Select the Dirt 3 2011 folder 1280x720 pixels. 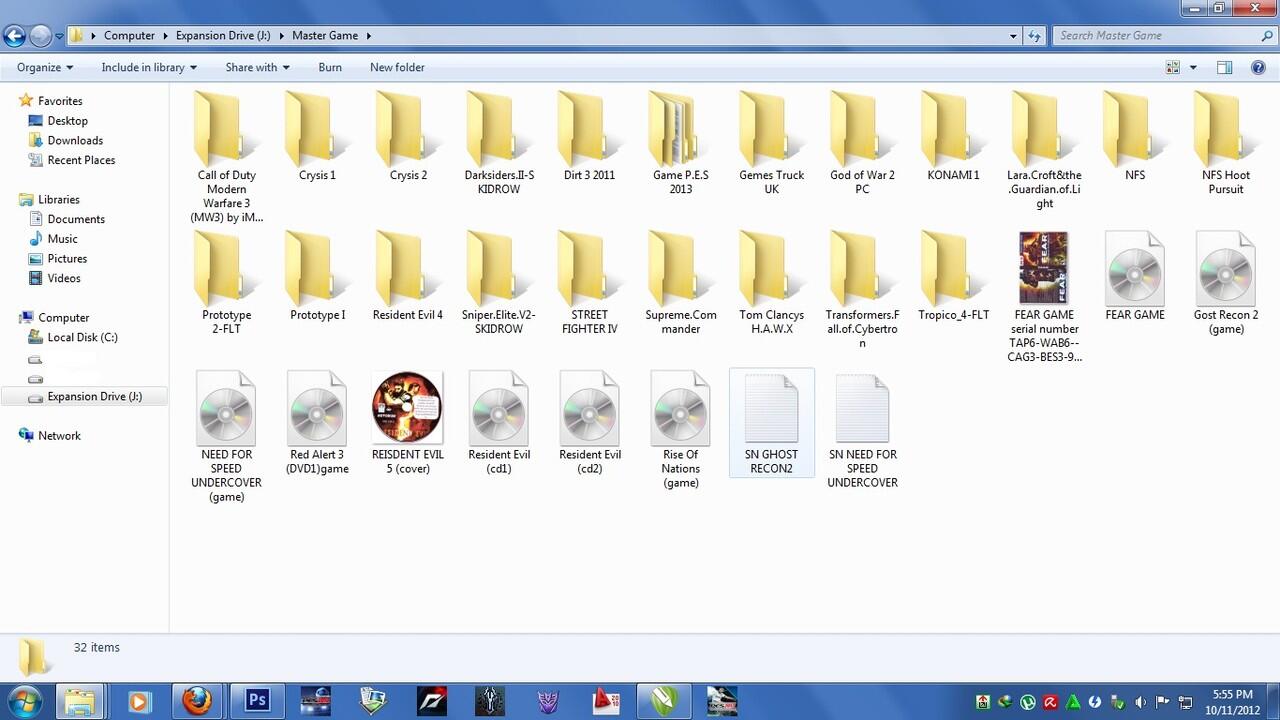click(x=590, y=137)
